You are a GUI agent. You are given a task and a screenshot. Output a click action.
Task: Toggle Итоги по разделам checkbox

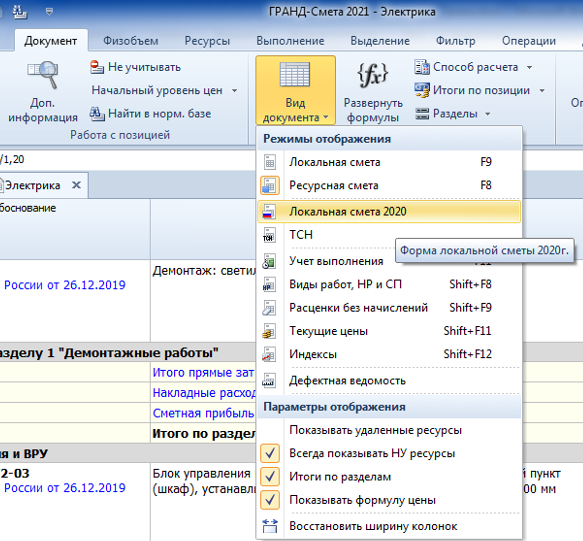tap(270, 477)
